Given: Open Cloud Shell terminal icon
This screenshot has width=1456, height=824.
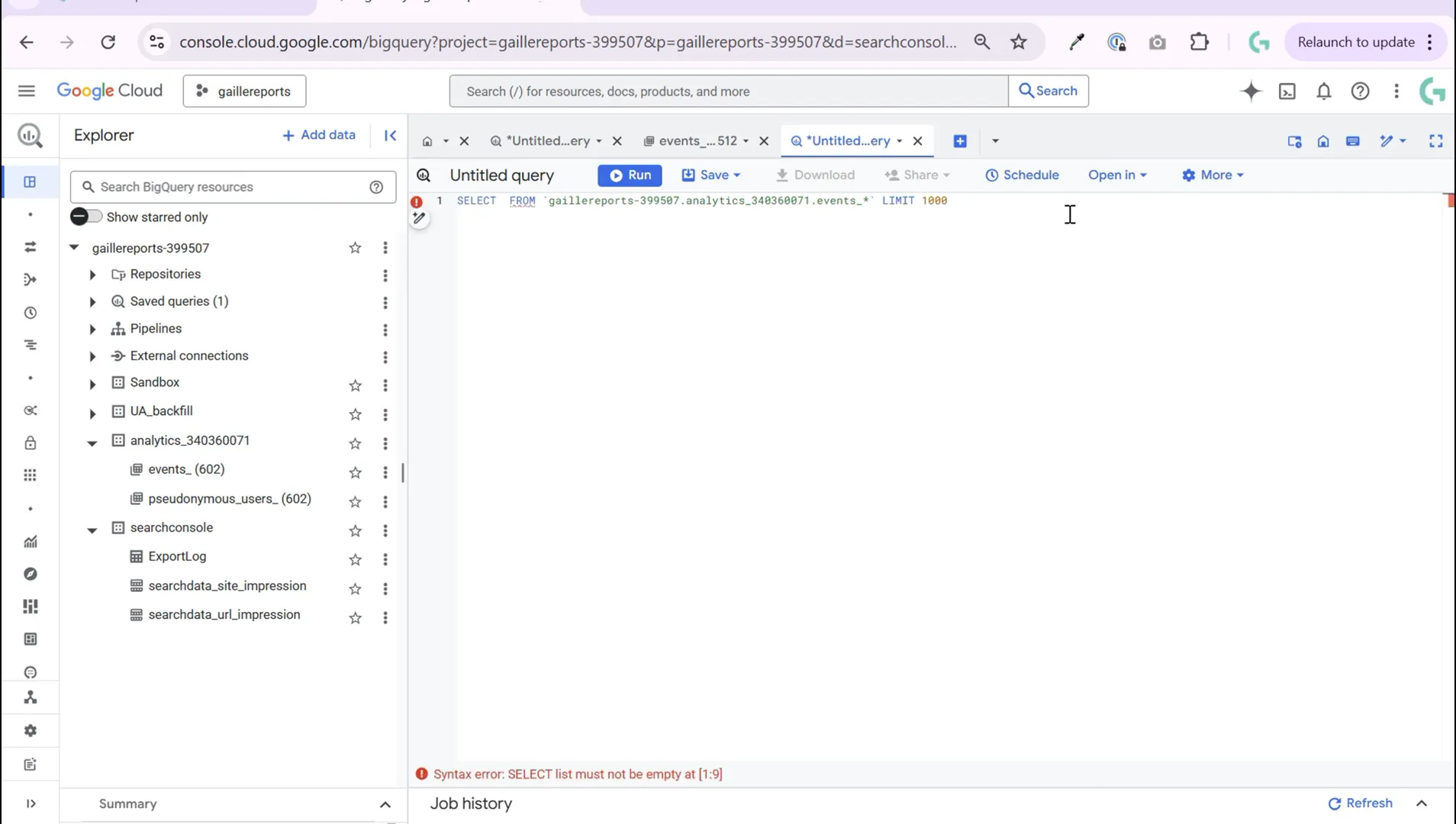Looking at the screenshot, I should [x=1287, y=91].
